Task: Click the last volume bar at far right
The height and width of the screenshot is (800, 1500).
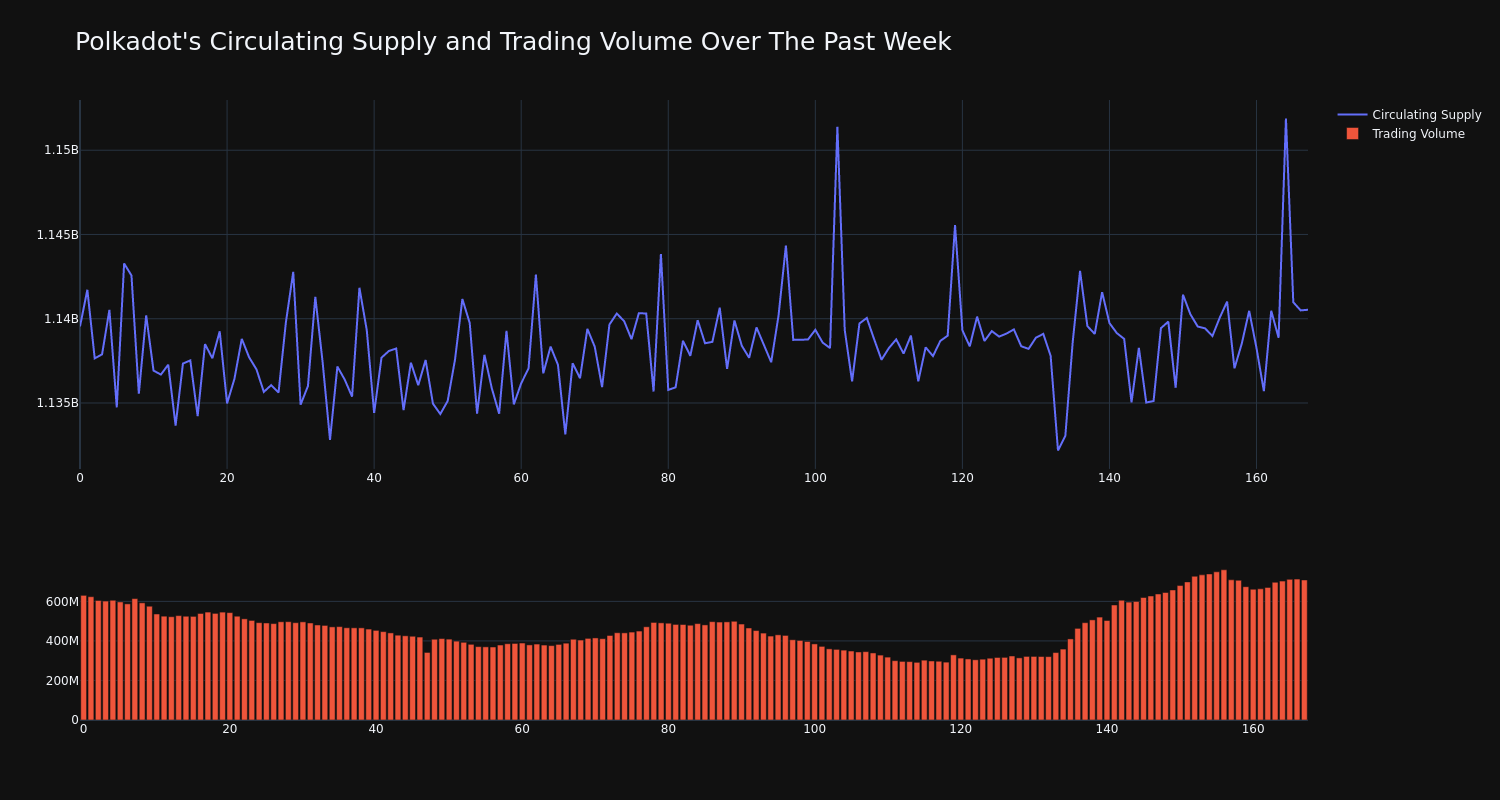Action: 1304,650
